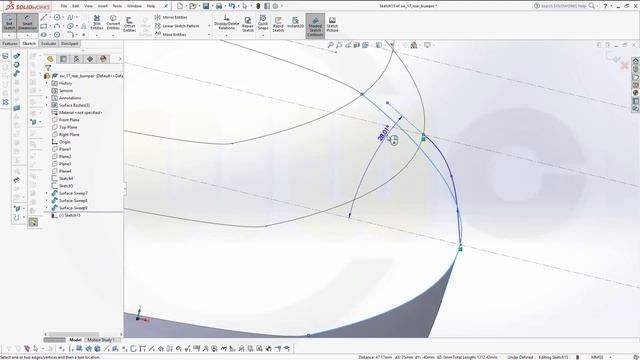Click the feature tree horizontal scrollbar

click(x=73, y=334)
